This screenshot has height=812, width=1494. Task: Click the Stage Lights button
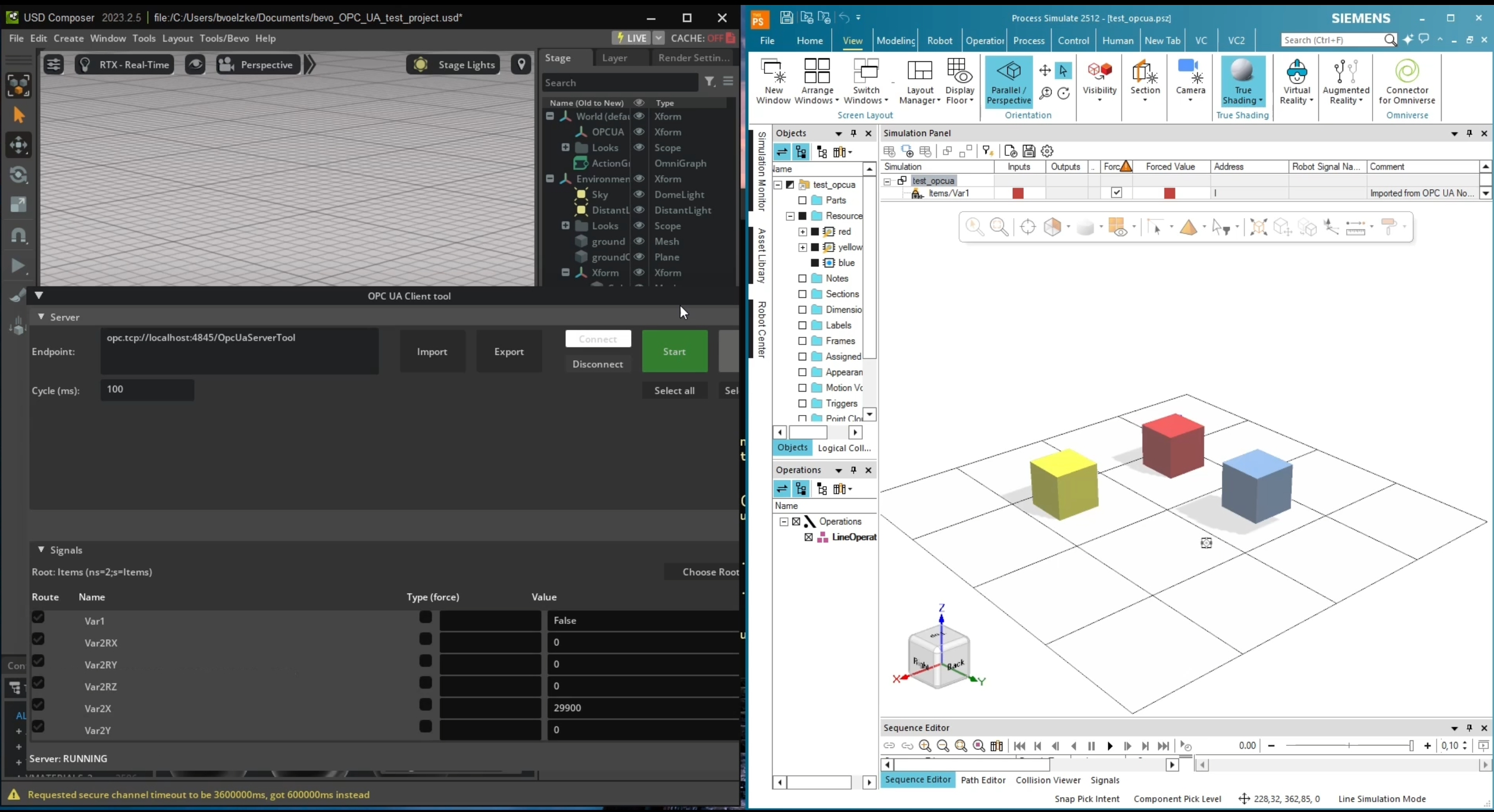click(454, 65)
